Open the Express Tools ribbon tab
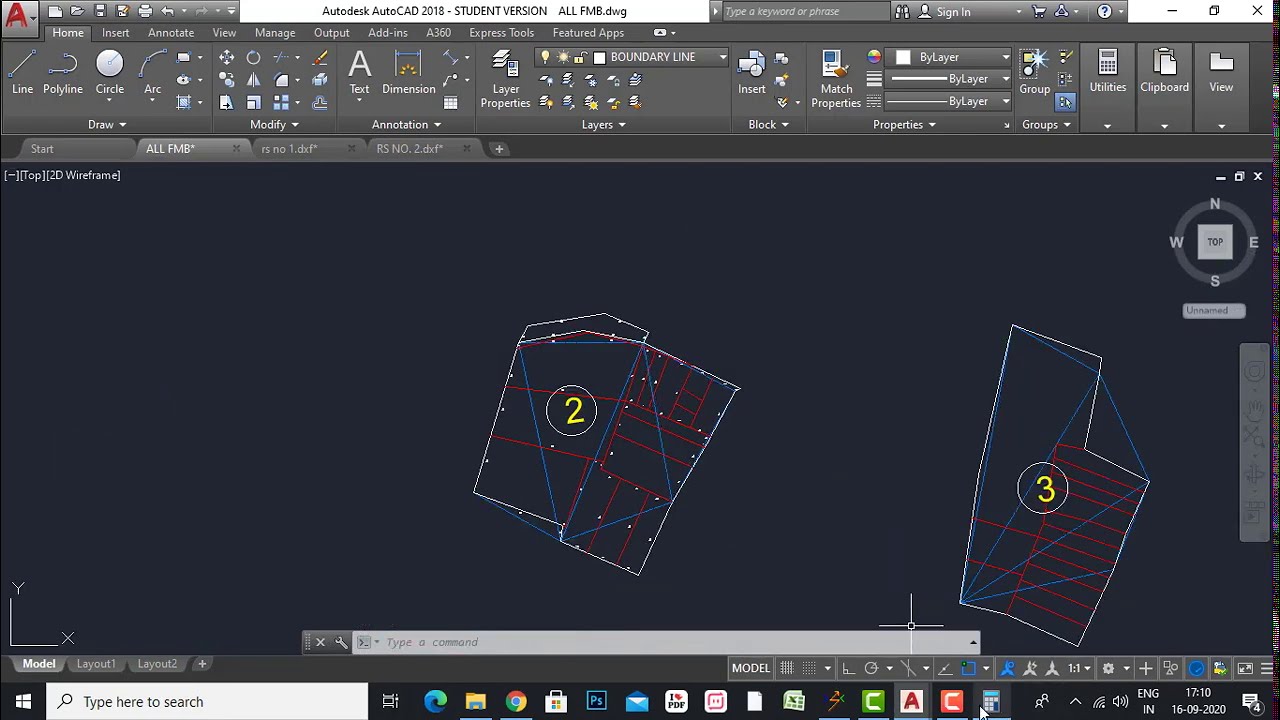The image size is (1280, 720). click(501, 33)
